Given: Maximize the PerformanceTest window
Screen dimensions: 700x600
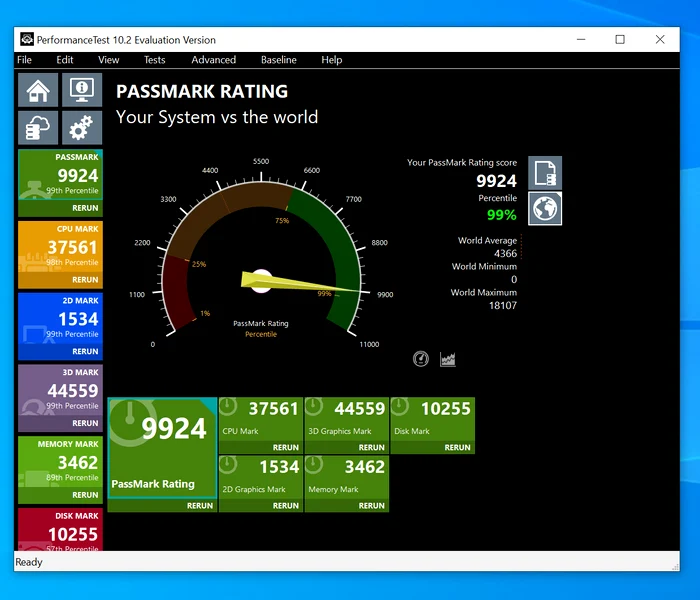Looking at the screenshot, I should (620, 39).
